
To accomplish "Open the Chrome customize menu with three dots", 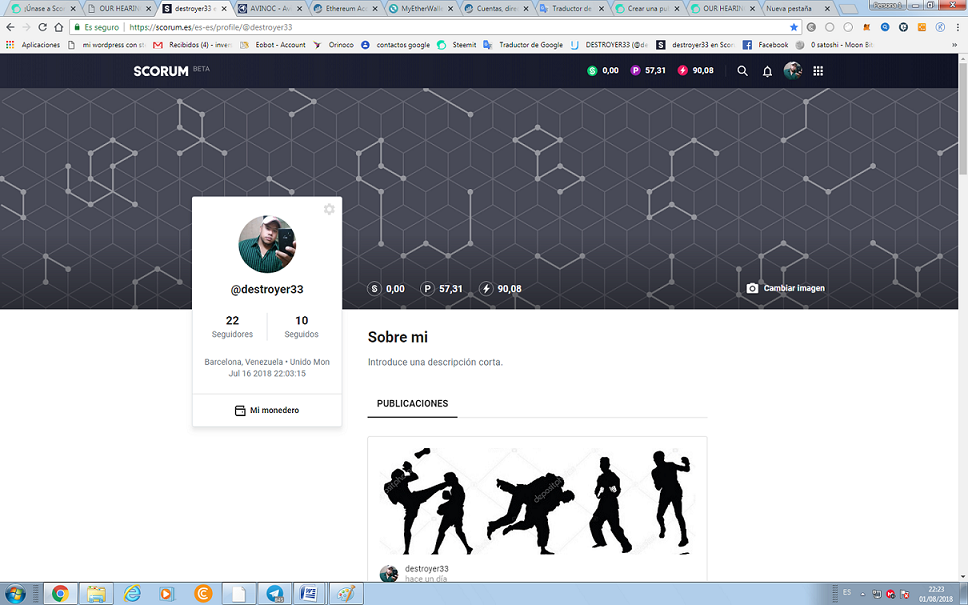I will pos(957,28).
